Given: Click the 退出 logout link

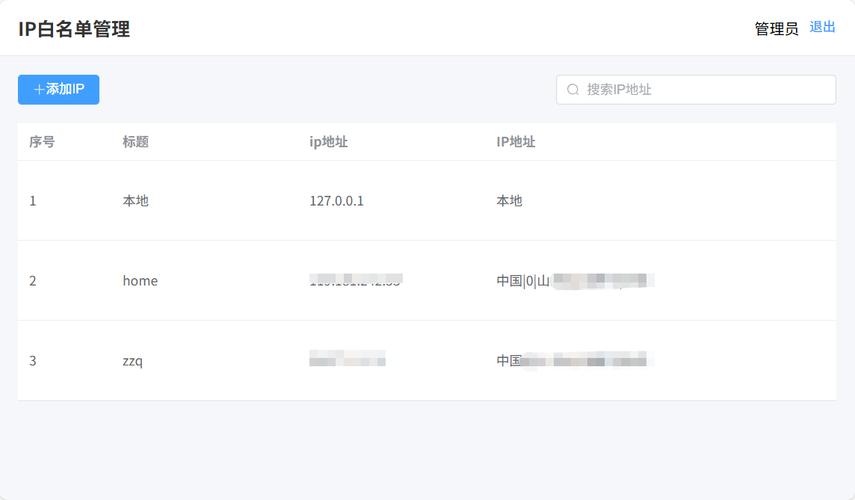Looking at the screenshot, I should tap(822, 27).
